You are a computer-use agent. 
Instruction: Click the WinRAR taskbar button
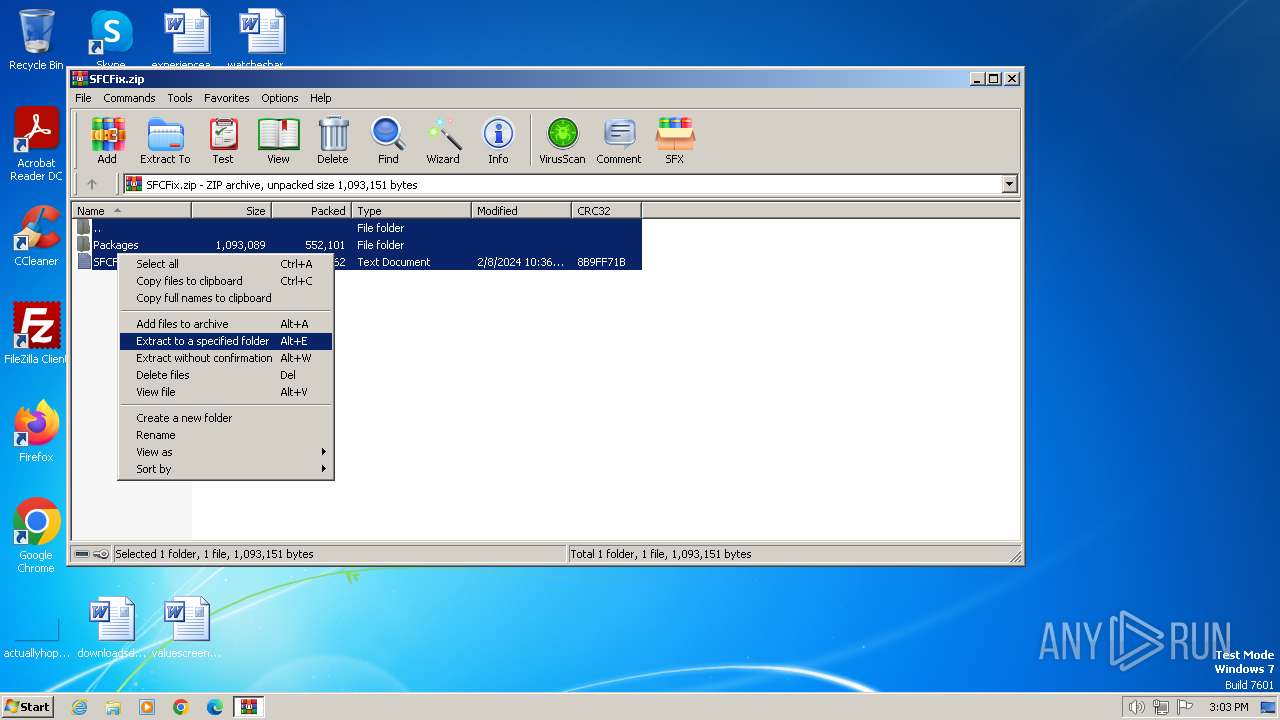point(249,707)
